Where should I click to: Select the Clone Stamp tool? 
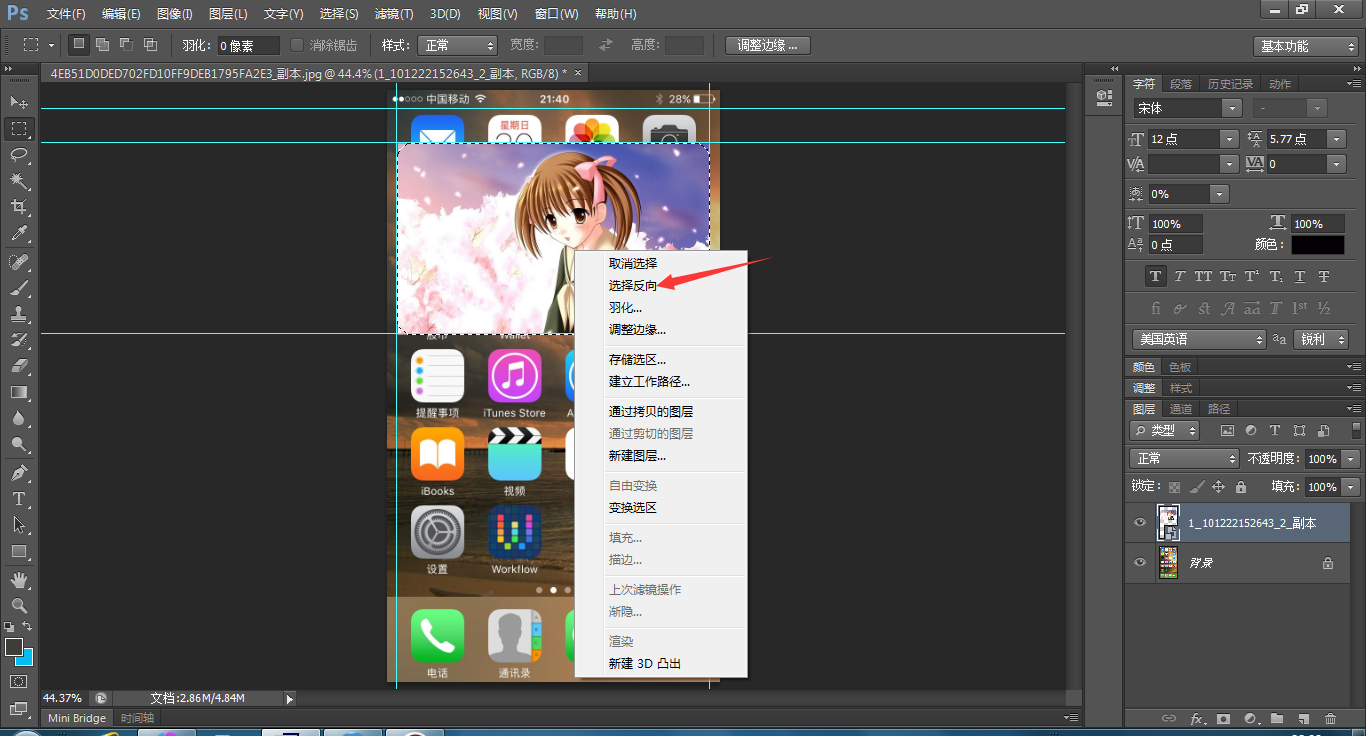click(x=19, y=314)
